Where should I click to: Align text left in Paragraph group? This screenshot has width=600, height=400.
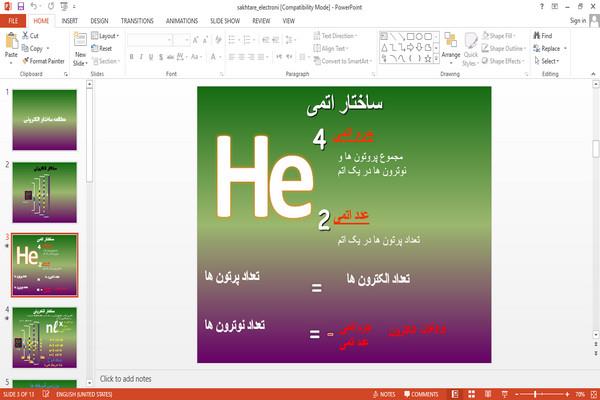pos(232,57)
